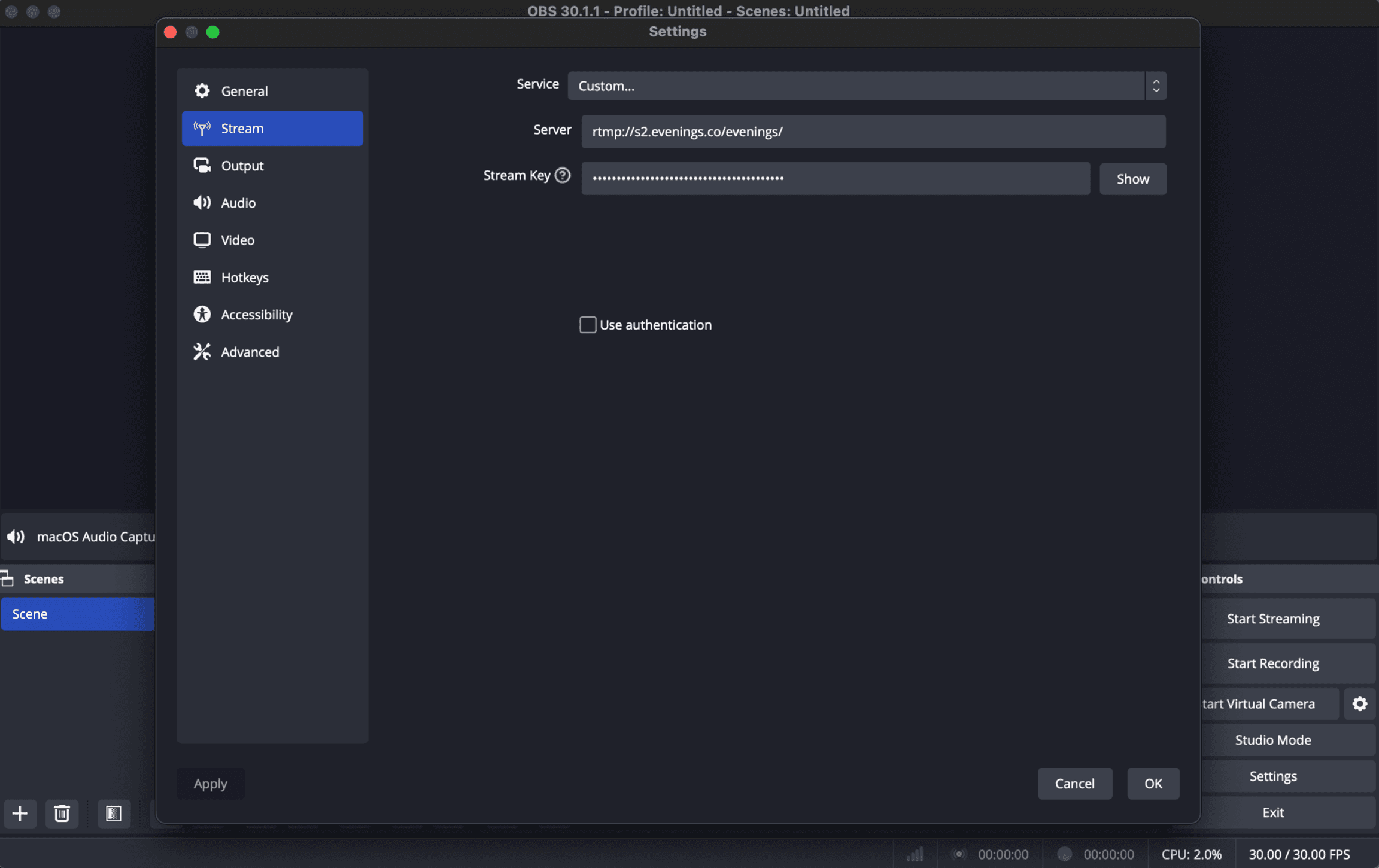Click the Apply button

click(210, 783)
